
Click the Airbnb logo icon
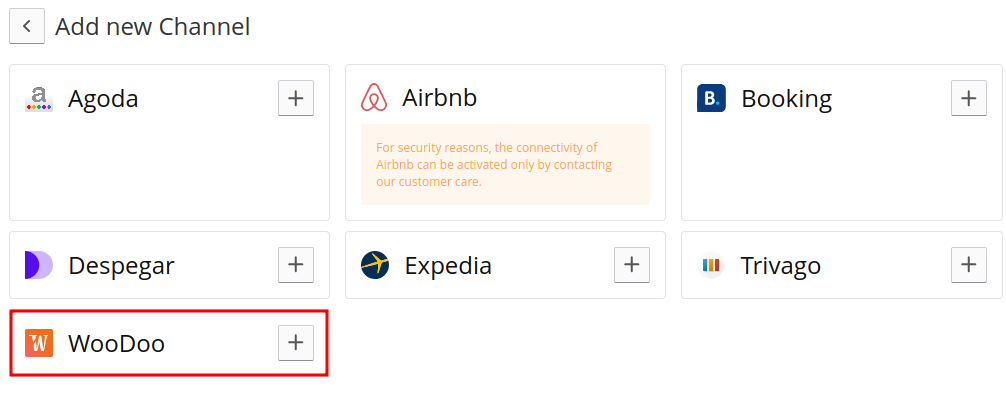coord(374,98)
